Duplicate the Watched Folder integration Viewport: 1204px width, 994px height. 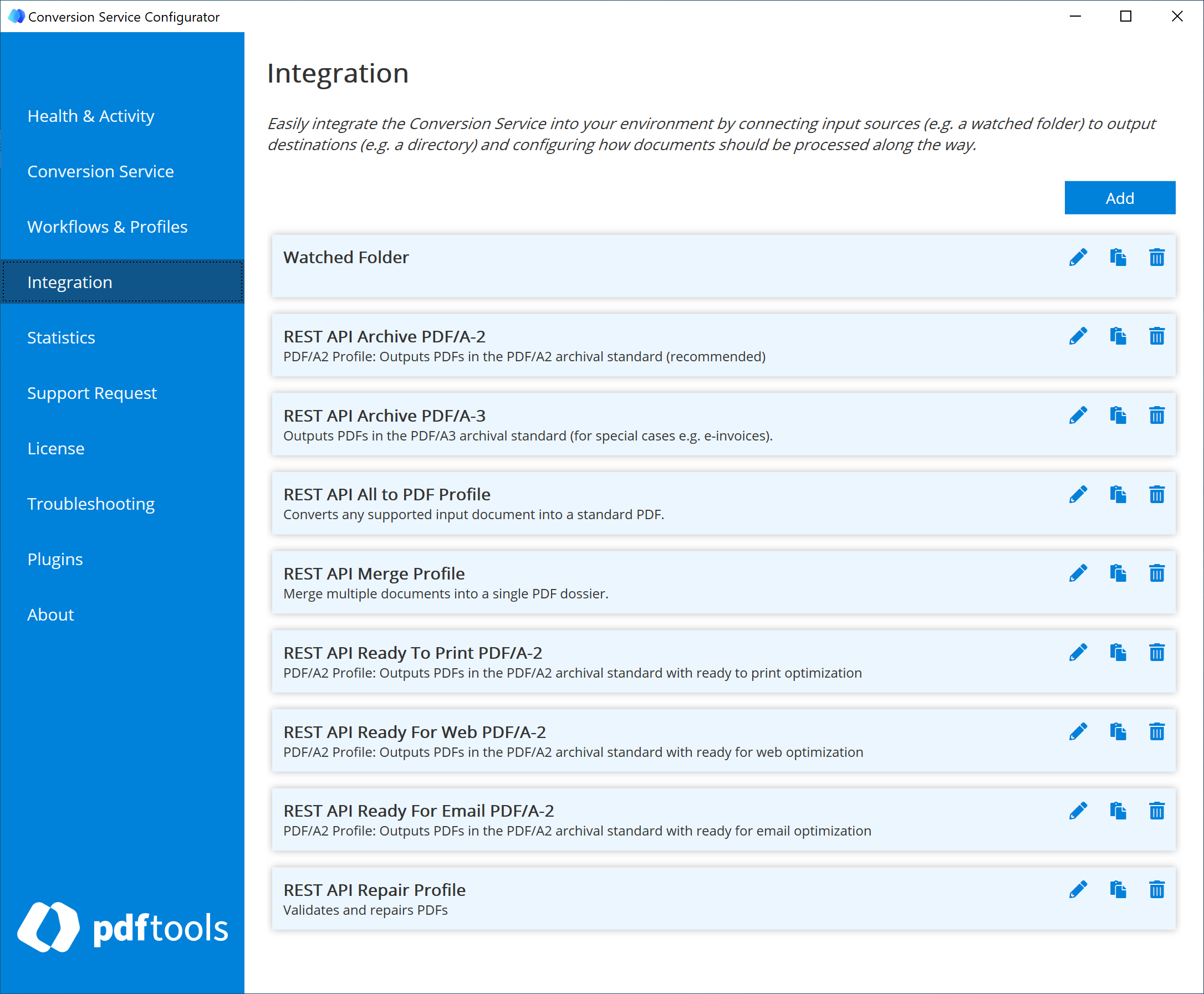[1118, 258]
